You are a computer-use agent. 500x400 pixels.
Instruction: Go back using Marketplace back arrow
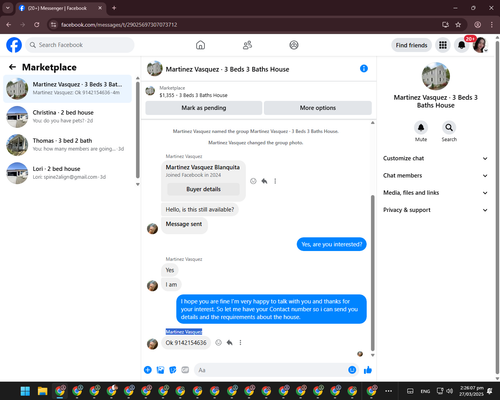(x=12, y=67)
